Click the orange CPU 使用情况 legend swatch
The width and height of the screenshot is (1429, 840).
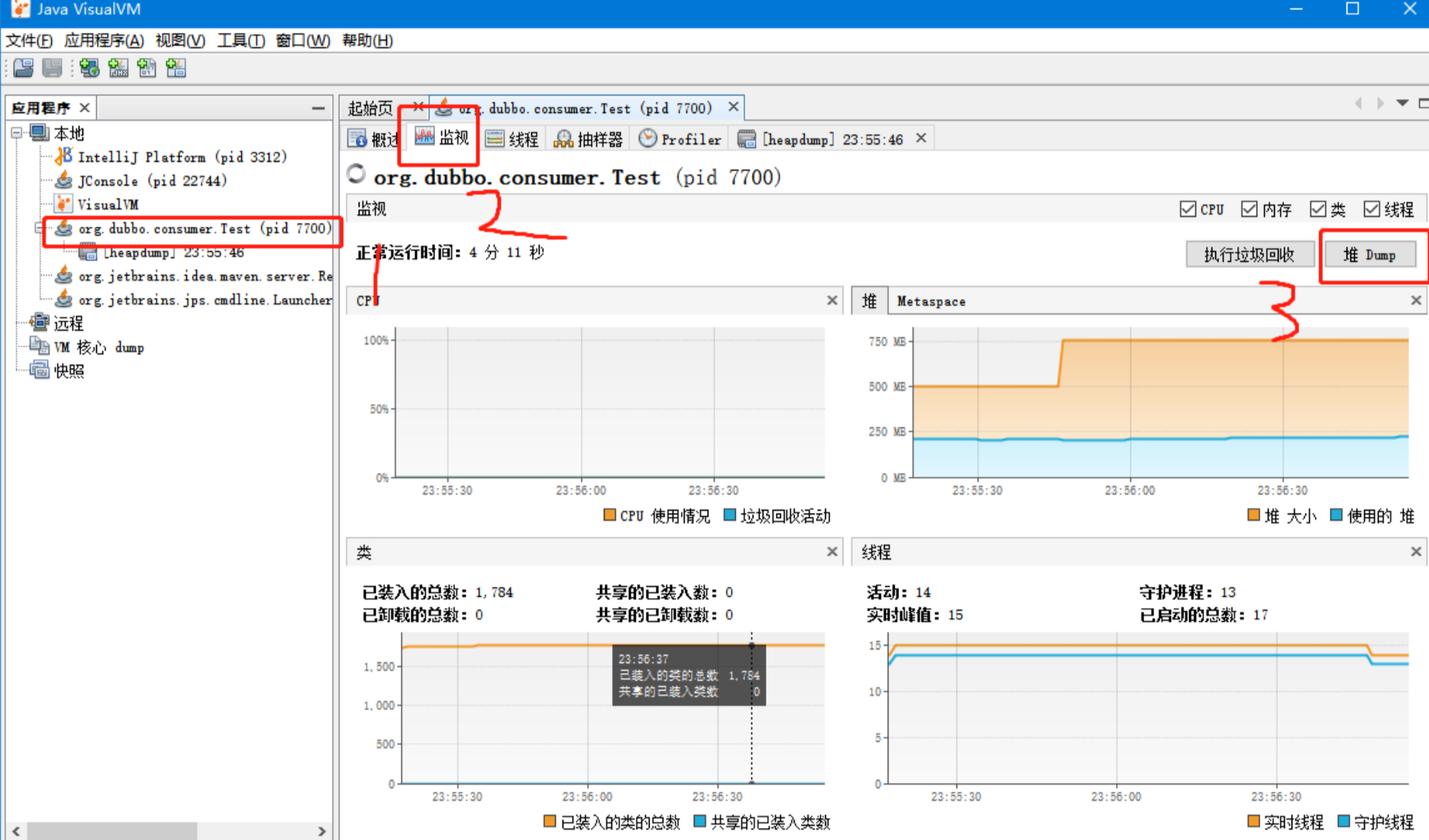click(609, 515)
